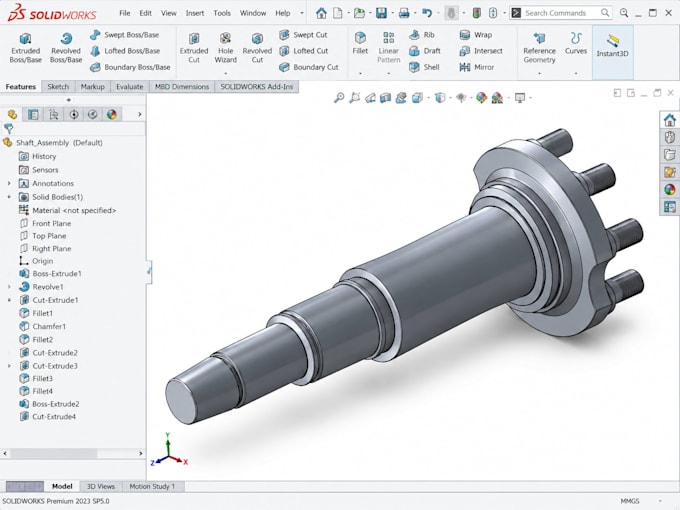Select the Origin item

coord(36,261)
